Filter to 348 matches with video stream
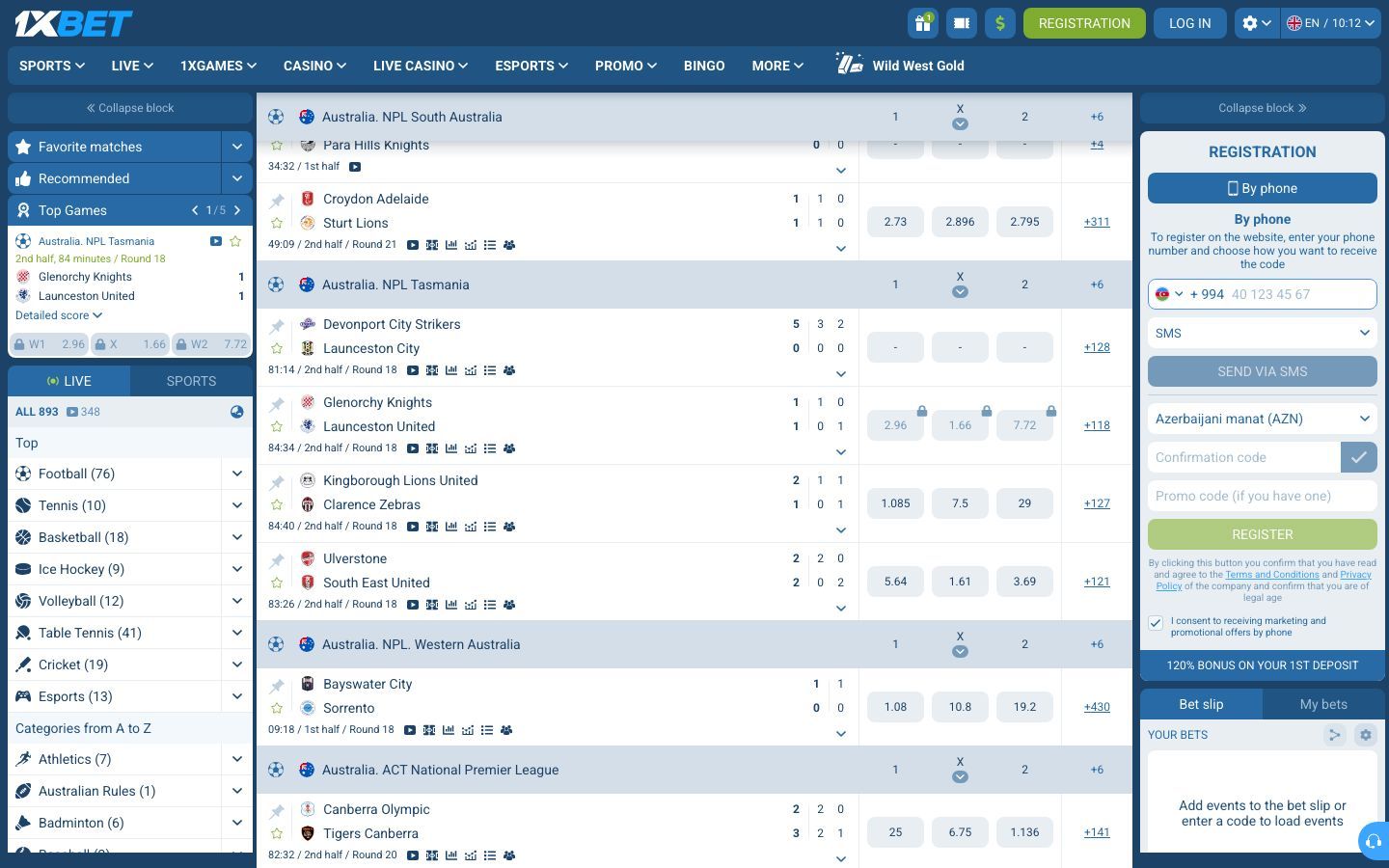1389x868 pixels. pos(83,412)
